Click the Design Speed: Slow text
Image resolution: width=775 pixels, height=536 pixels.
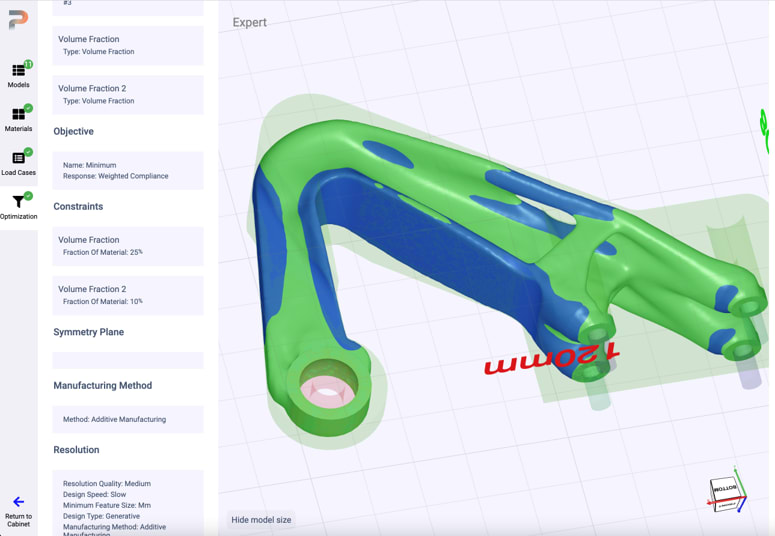(x=94, y=494)
